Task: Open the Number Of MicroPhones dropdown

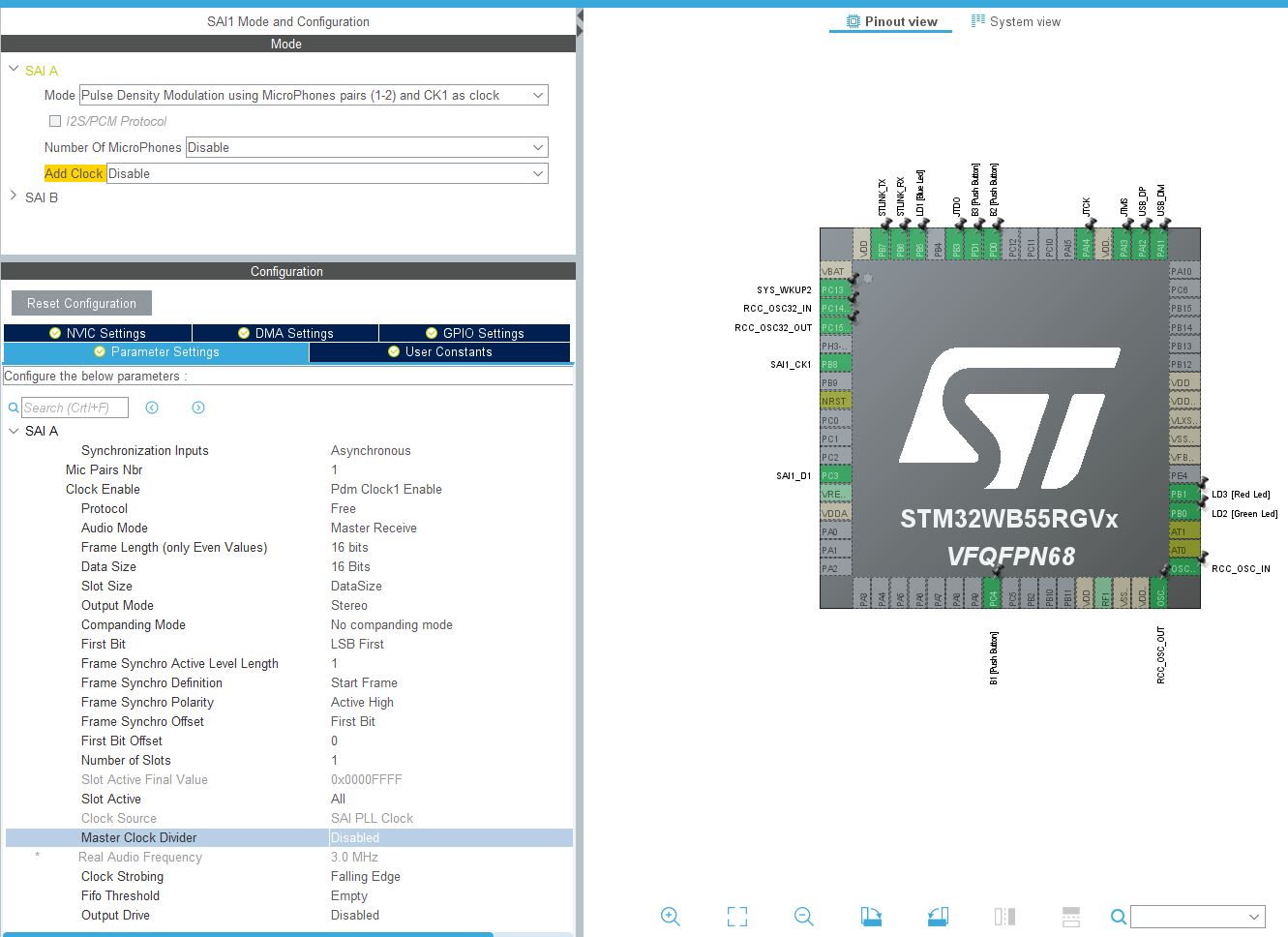Action: (x=367, y=147)
